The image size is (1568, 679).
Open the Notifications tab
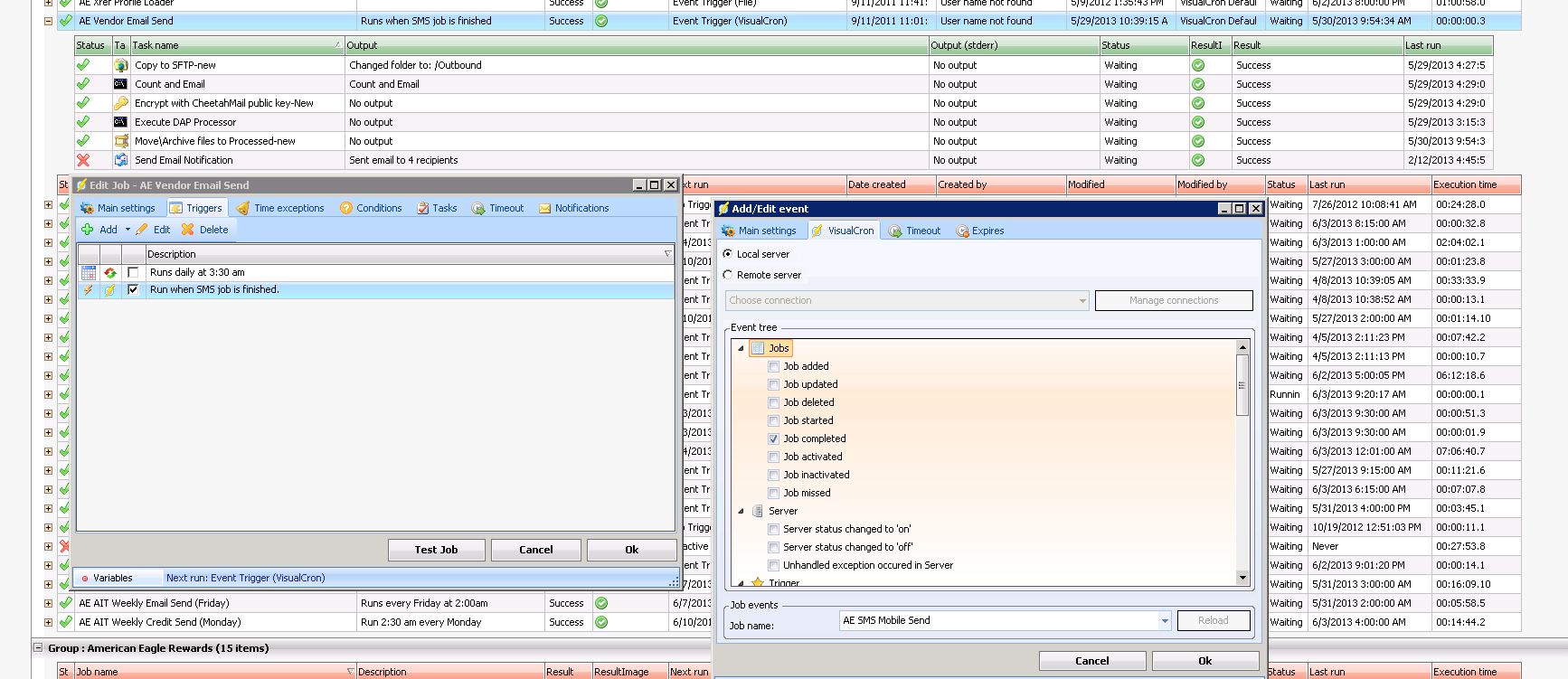coord(574,208)
